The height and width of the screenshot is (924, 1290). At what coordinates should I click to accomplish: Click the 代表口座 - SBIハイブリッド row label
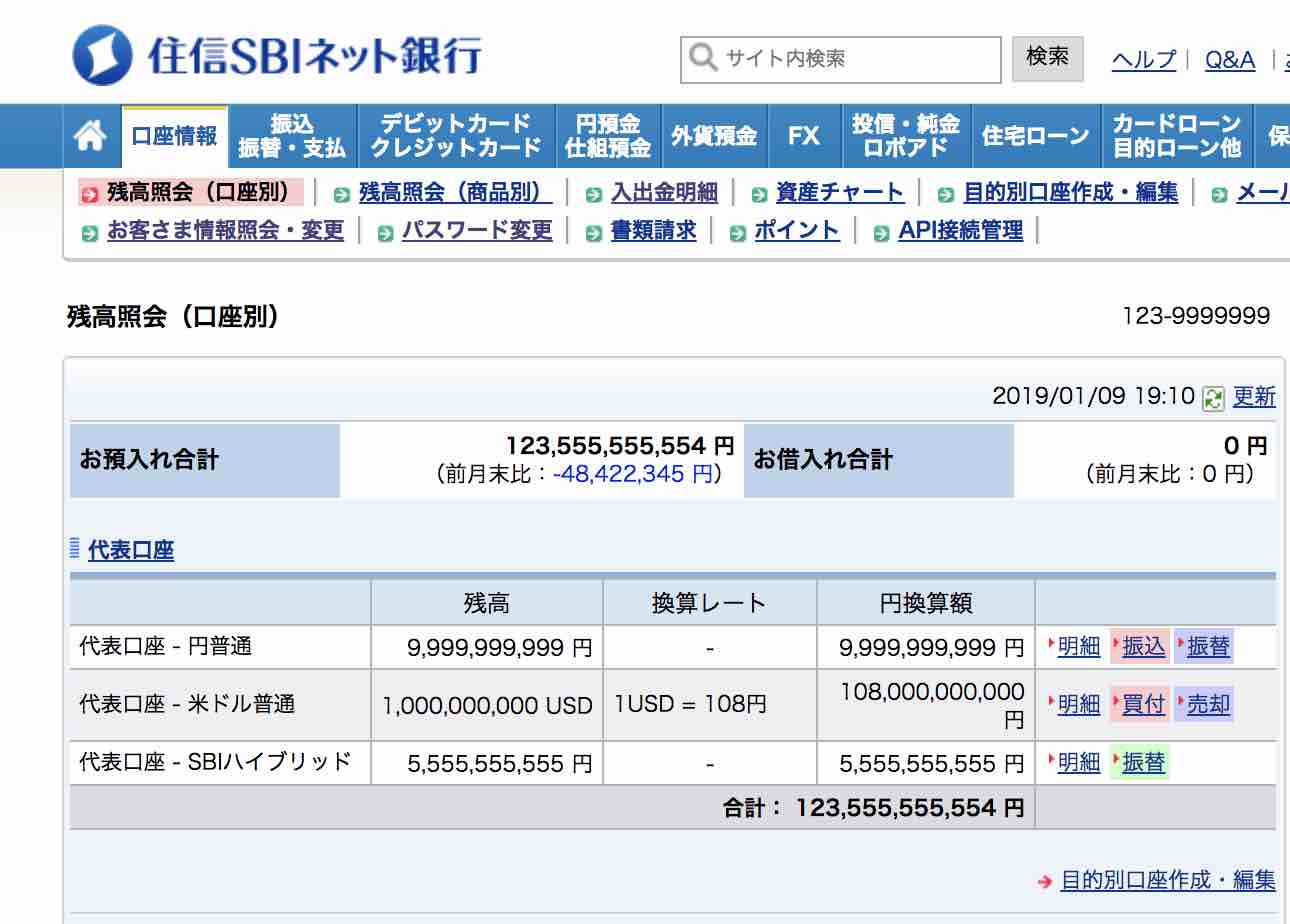[x=216, y=762]
